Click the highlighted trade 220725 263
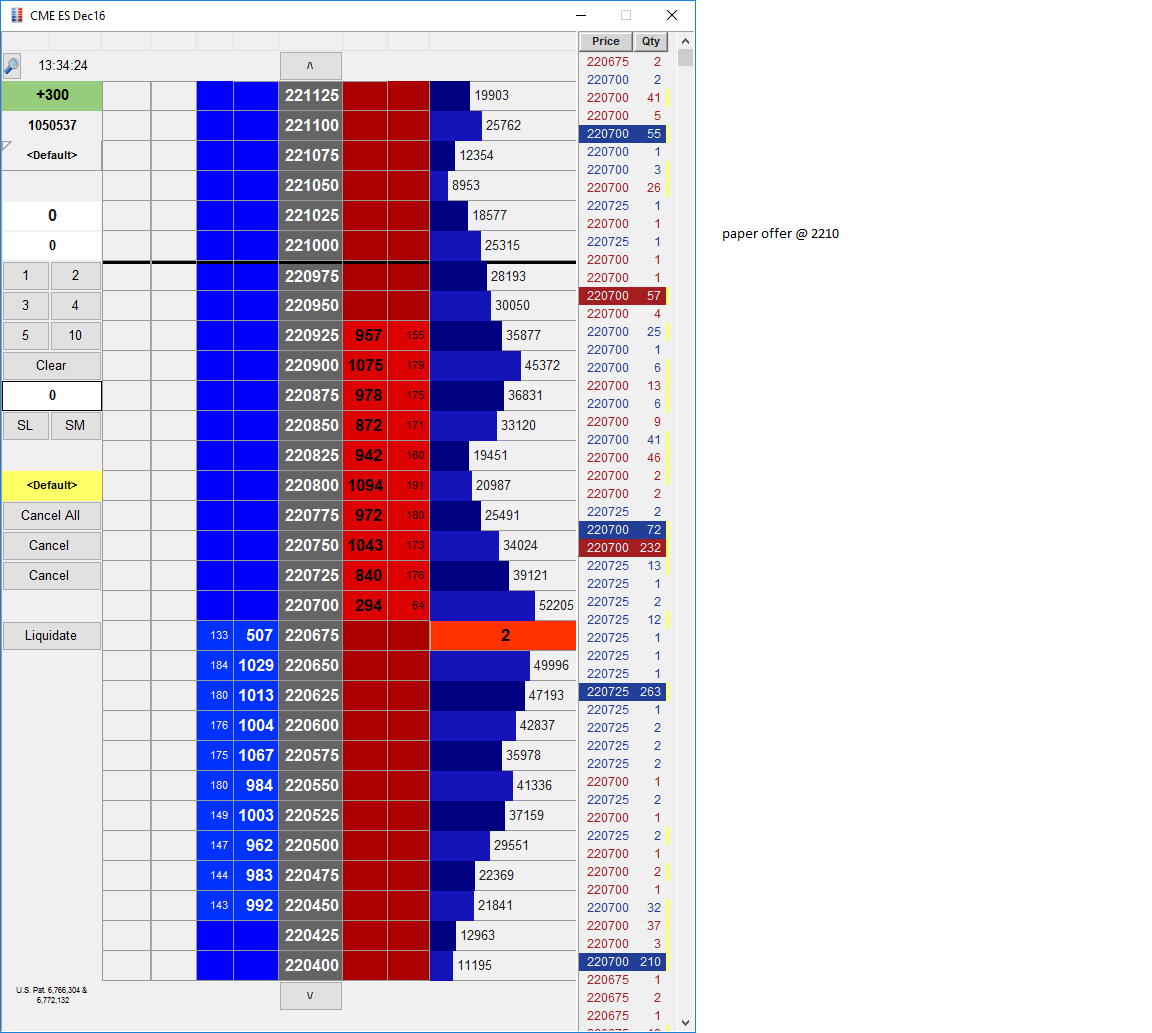 (623, 692)
